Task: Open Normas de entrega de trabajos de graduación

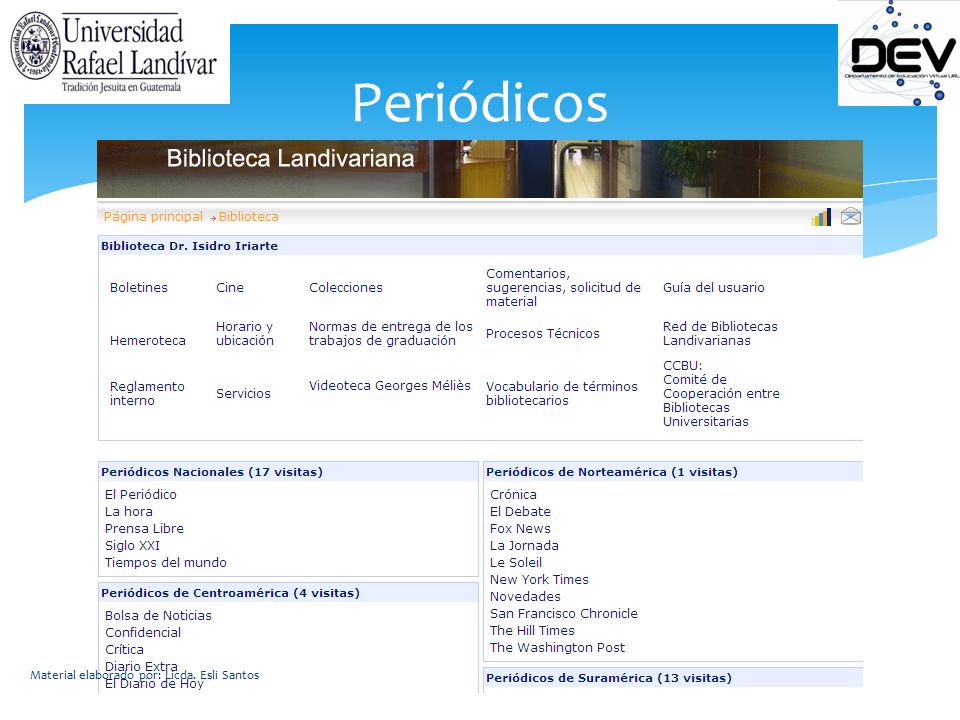Action: (x=391, y=334)
